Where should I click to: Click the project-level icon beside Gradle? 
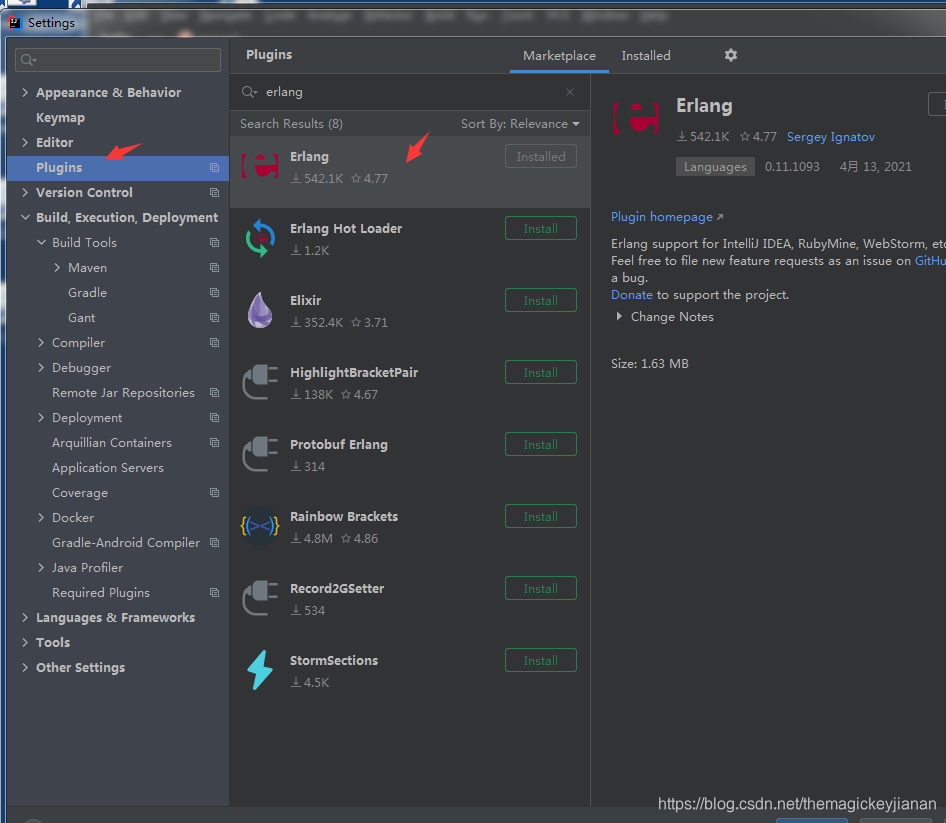coord(214,293)
